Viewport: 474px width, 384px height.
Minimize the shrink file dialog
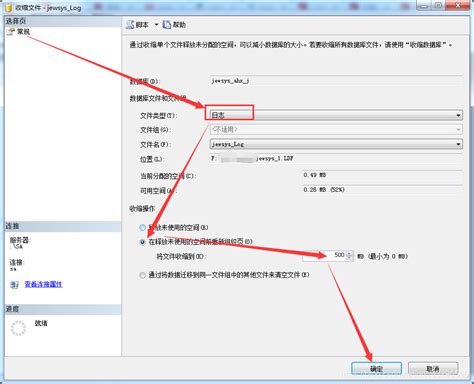tap(423, 5)
